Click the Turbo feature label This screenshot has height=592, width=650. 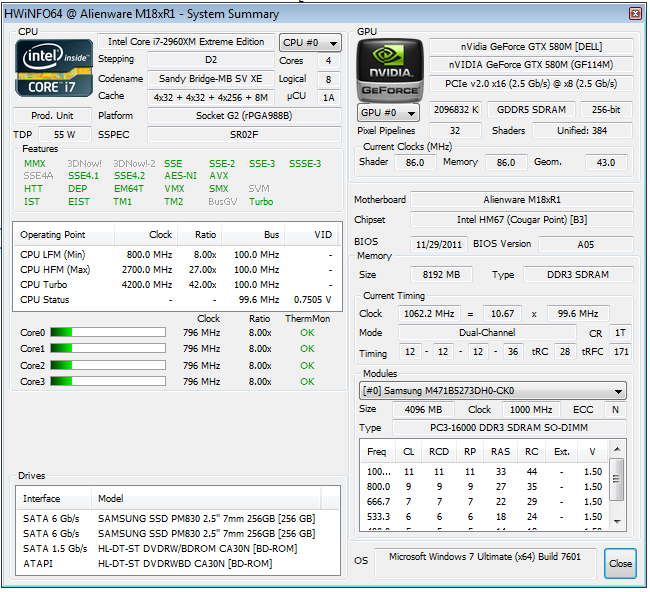(x=261, y=202)
